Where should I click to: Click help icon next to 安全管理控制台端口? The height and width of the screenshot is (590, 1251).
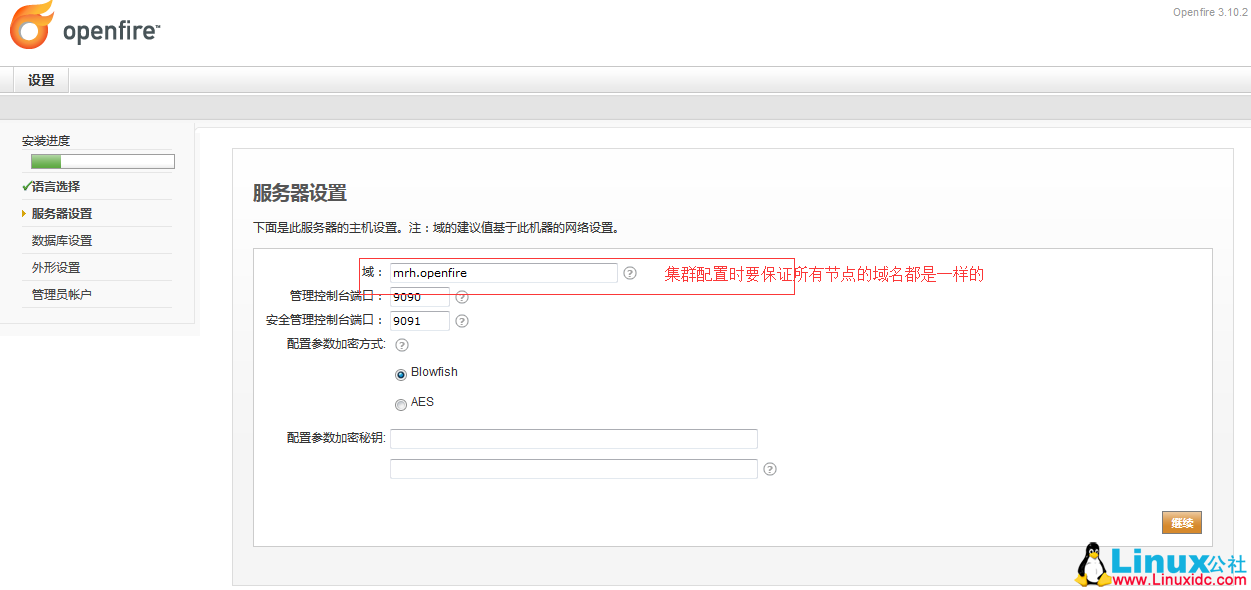click(461, 320)
